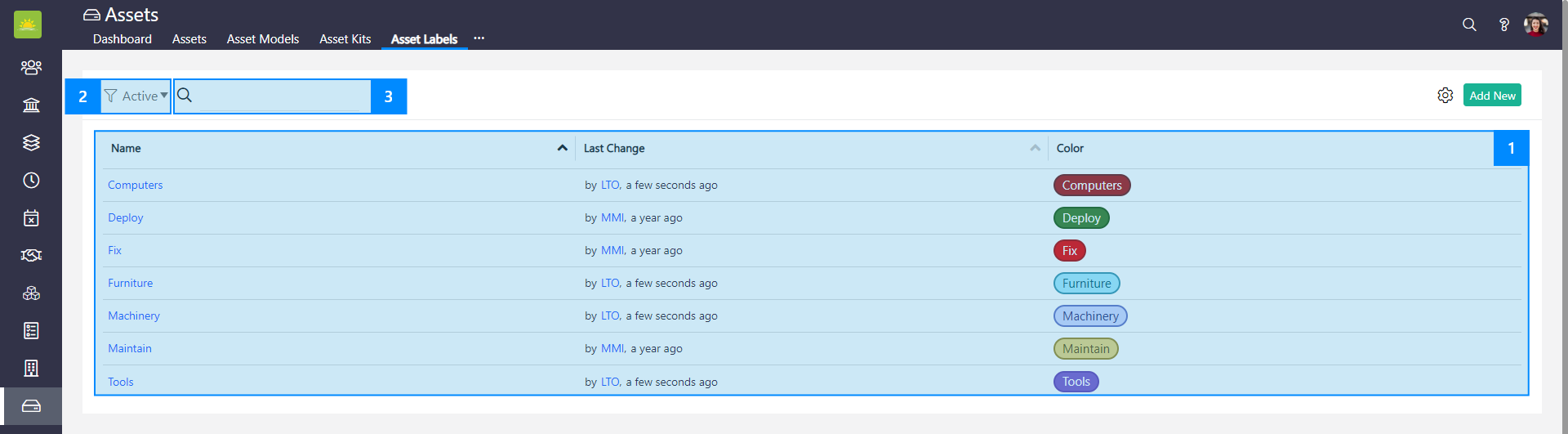Sort by Last Change column arrow

click(x=1035, y=148)
